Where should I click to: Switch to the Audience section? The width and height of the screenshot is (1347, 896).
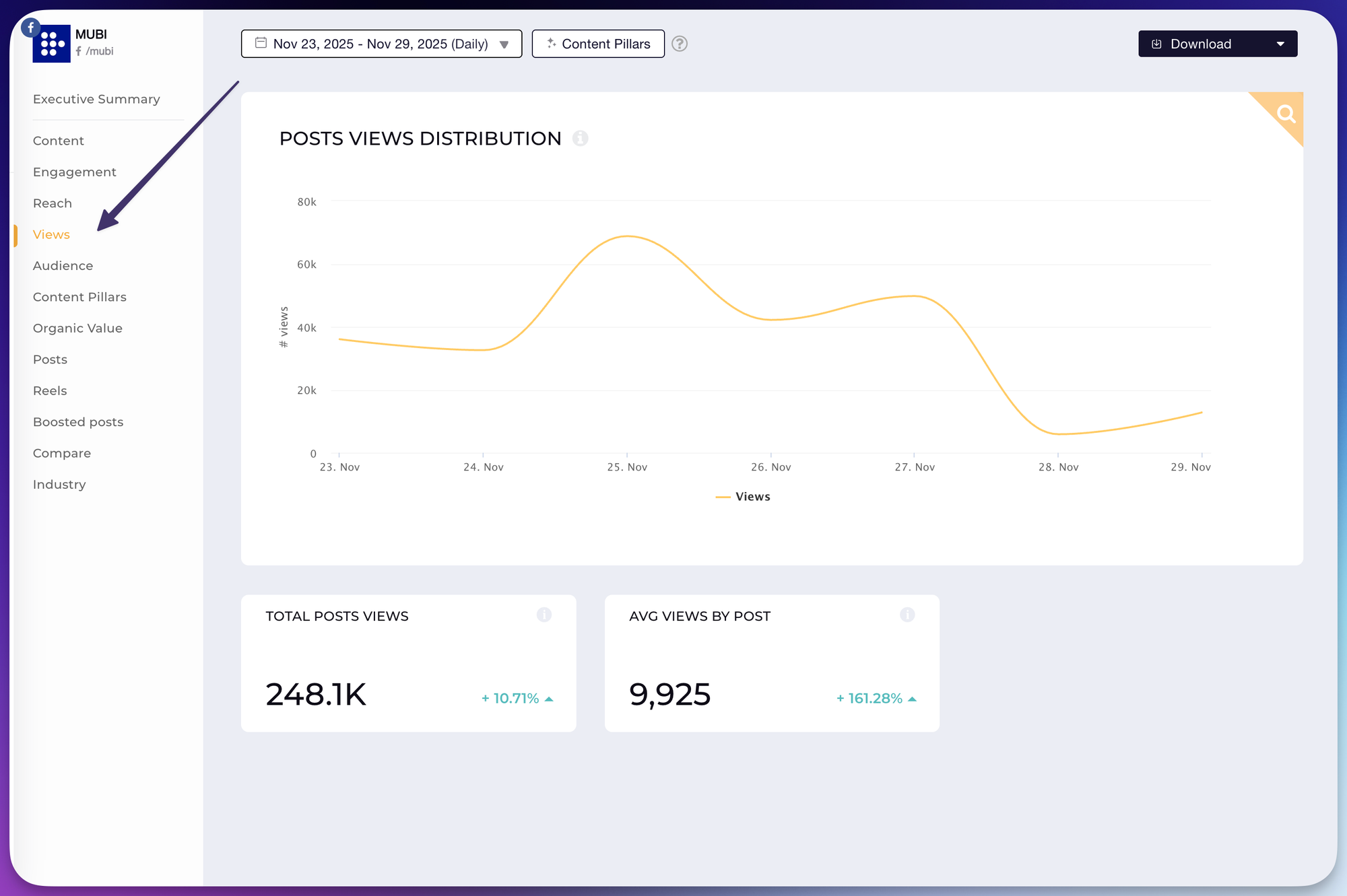[x=63, y=265]
